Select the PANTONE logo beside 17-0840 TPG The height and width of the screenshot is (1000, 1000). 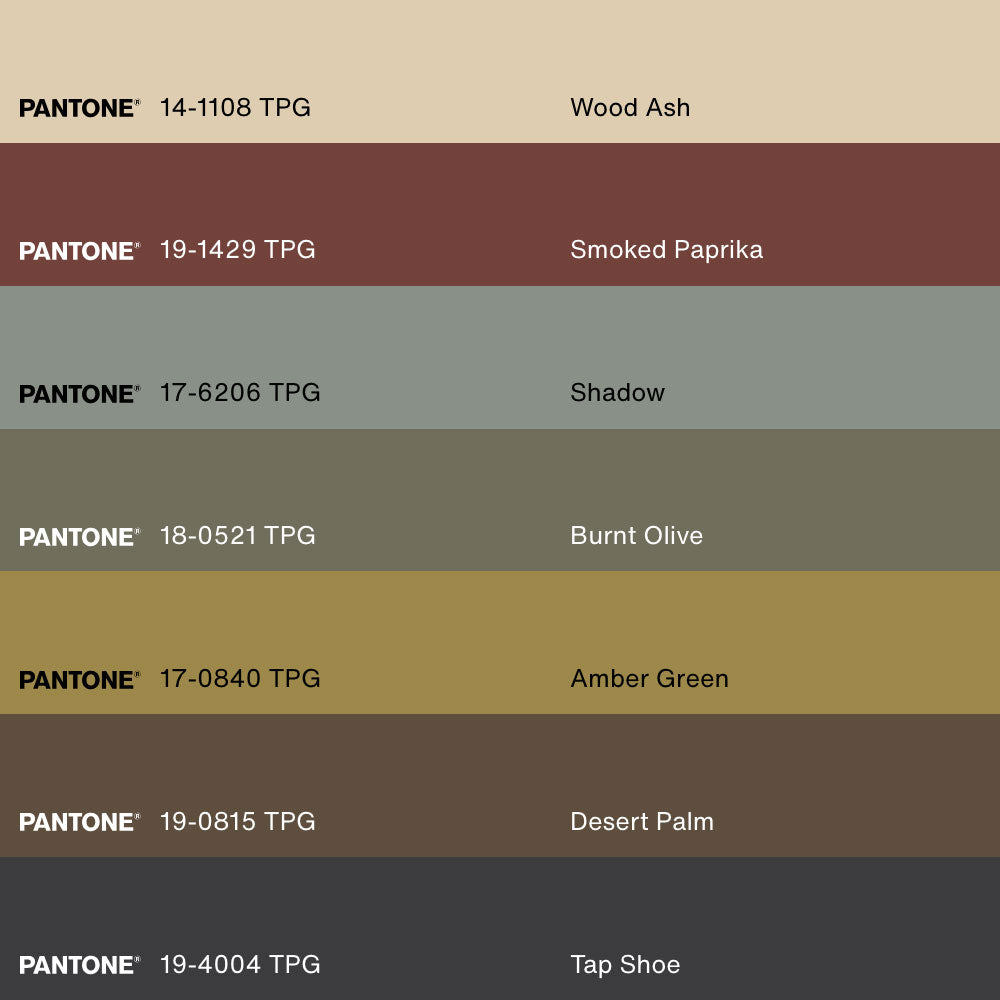(x=79, y=680)
